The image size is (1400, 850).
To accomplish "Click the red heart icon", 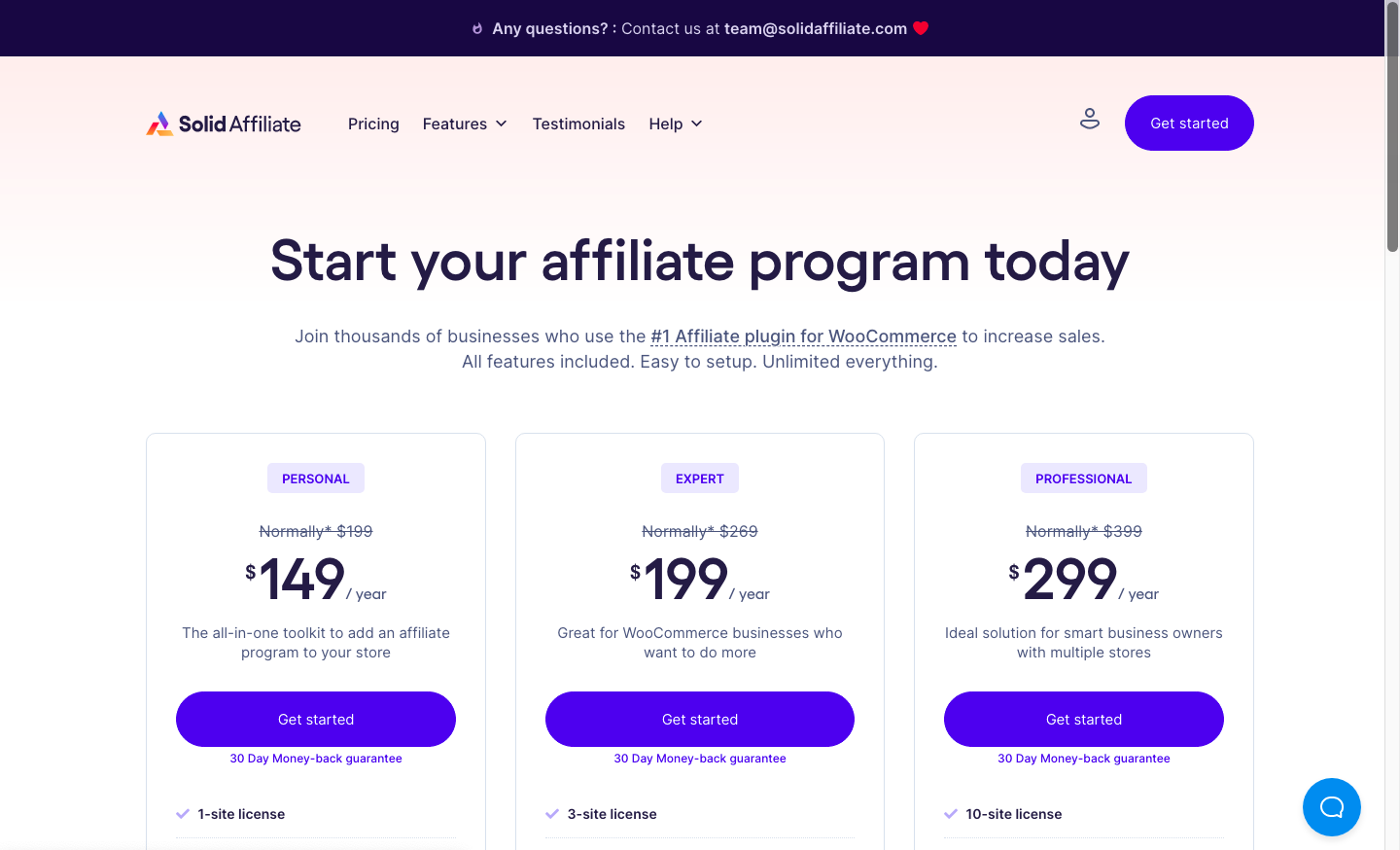I will [x=921, y=28].
